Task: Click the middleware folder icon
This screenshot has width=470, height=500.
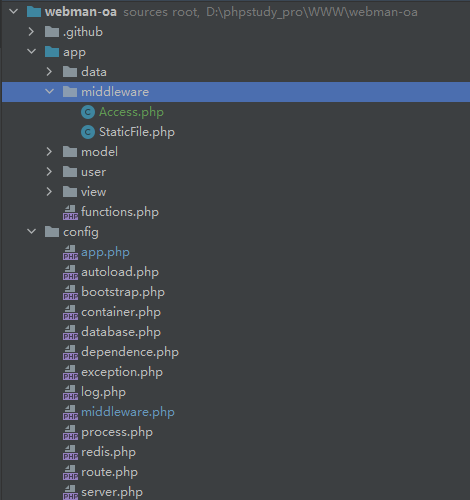Action: [x=70, y=92]
